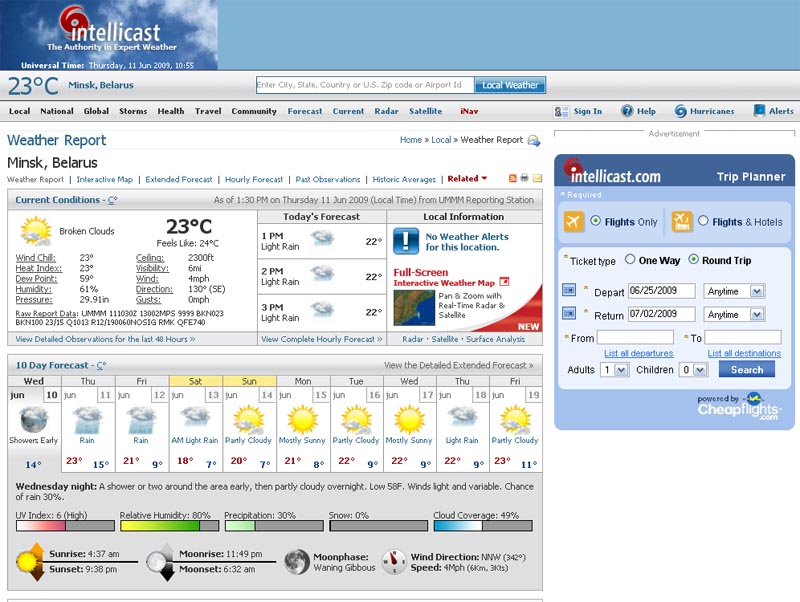Click the Depart date field

pyautogui.click(x=661, y=291)
